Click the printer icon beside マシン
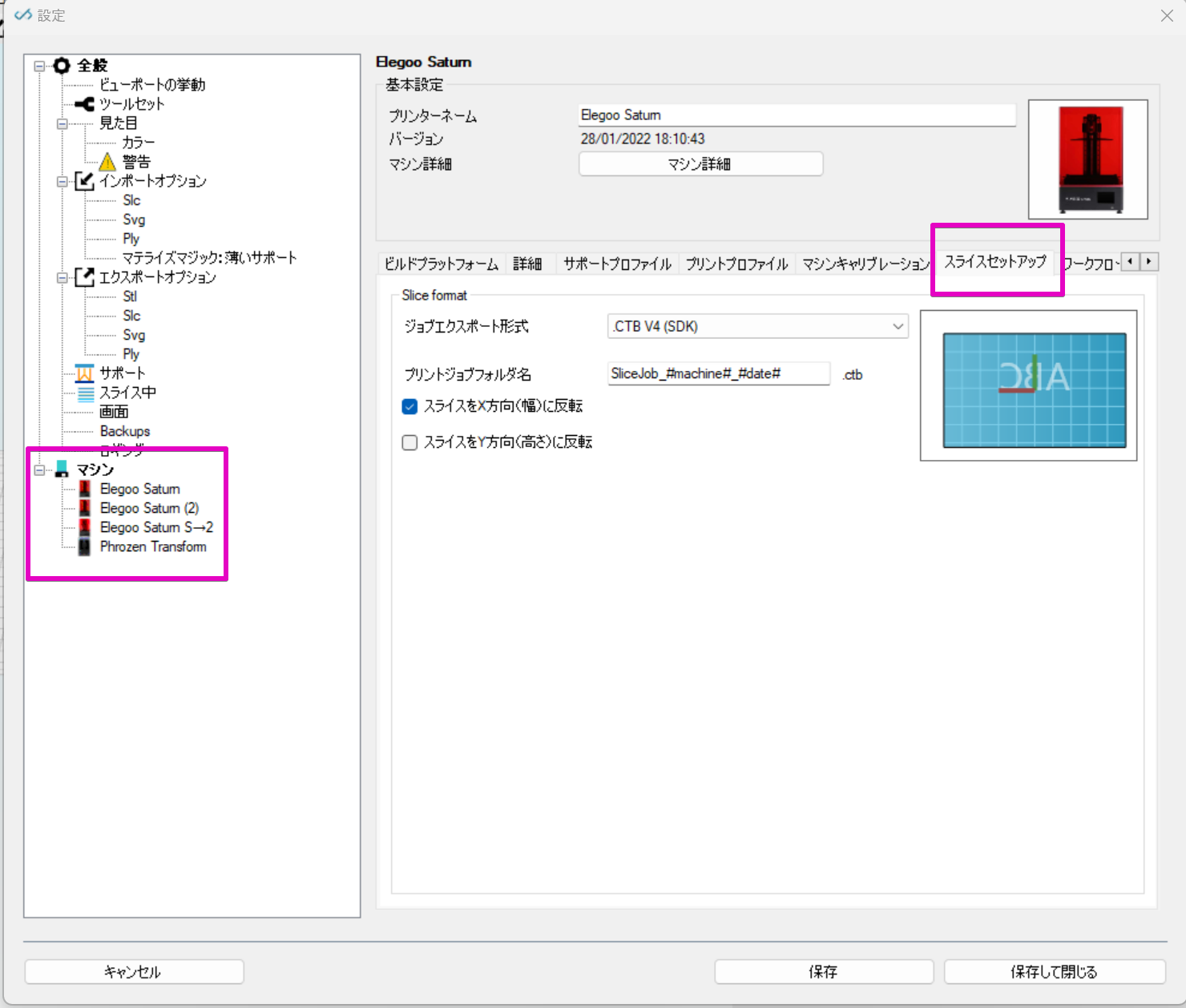 [62, 470]
